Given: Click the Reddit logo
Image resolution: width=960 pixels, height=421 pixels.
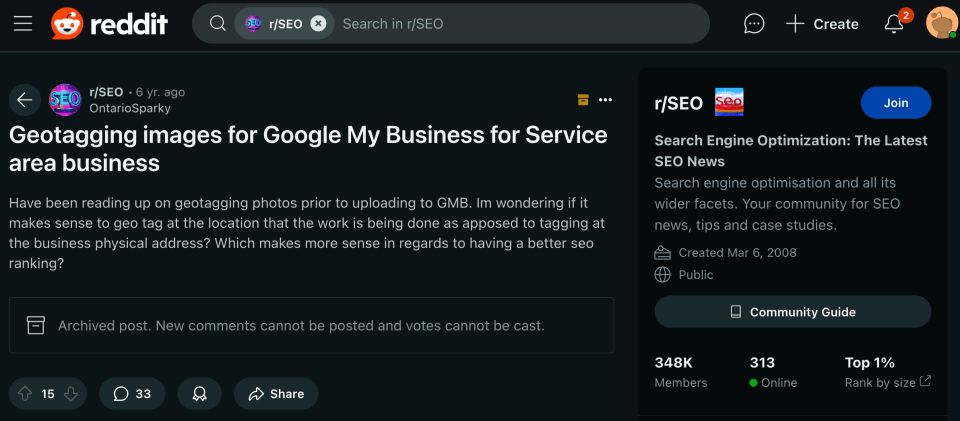Looking at the screenshot, I should click(110, 24).
